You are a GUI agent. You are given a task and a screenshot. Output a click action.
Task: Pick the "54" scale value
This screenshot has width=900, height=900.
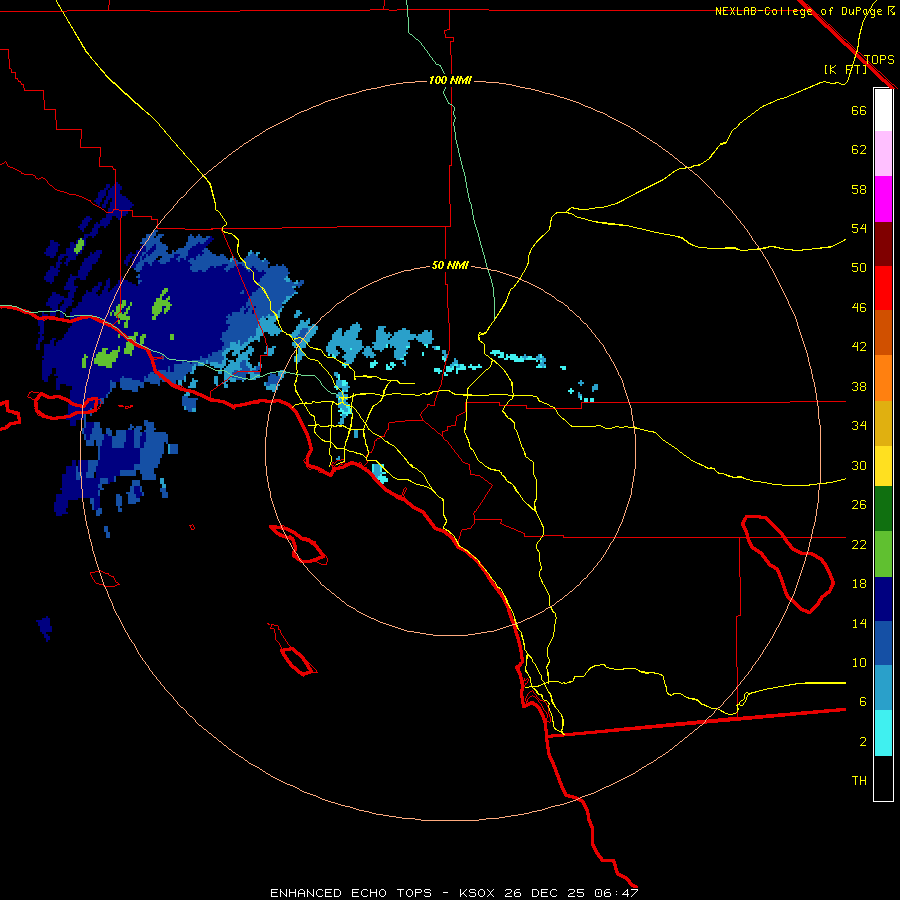coord(859,228)
